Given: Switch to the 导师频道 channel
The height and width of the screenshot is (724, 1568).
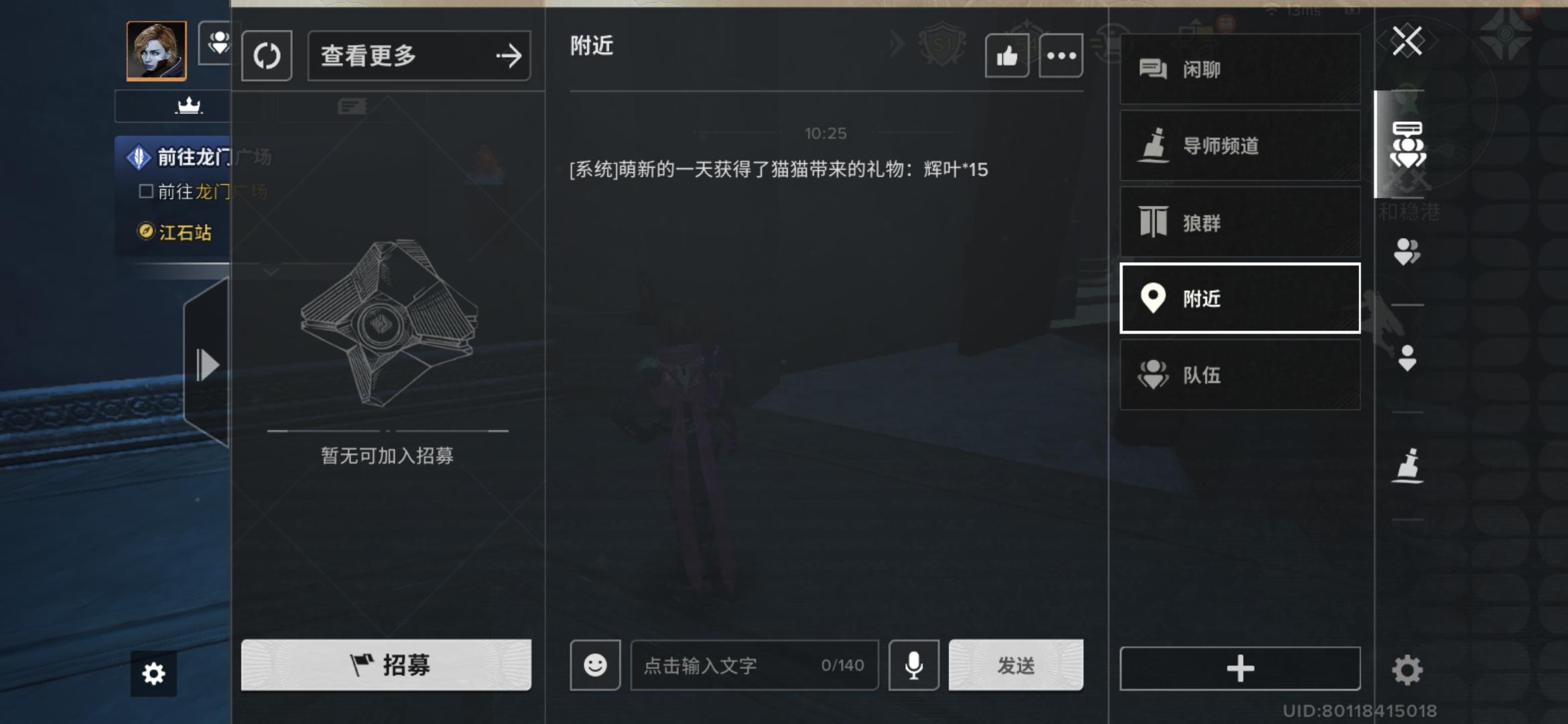Looking at the screenshot, I should 1240,145.
